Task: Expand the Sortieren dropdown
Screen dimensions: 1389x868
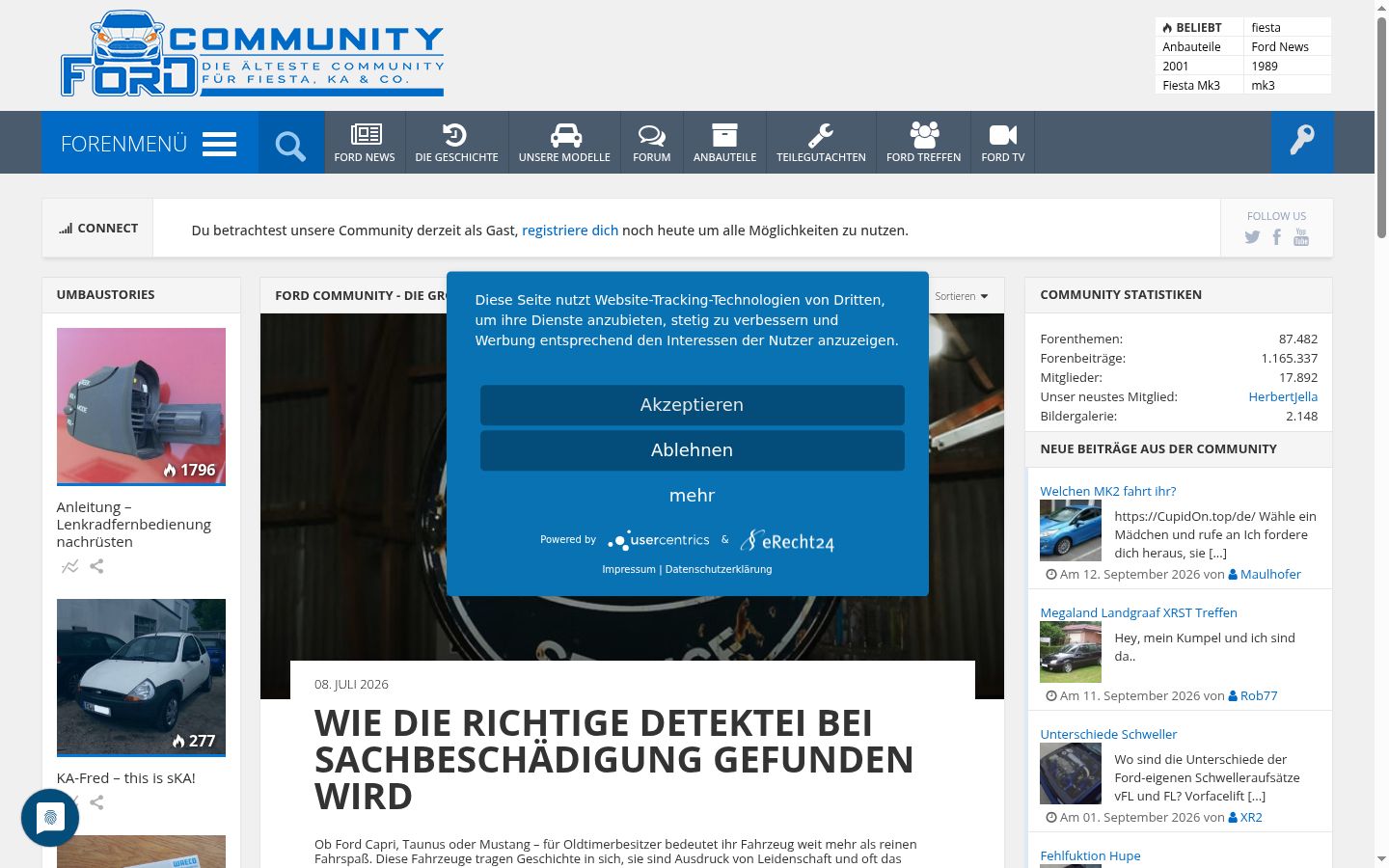Action: pyautogui.click(x=961, y=296)
